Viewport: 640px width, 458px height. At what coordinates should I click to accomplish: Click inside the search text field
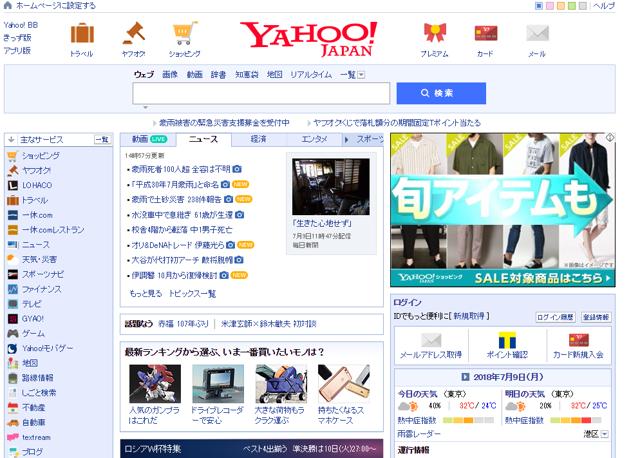point(261,93)
